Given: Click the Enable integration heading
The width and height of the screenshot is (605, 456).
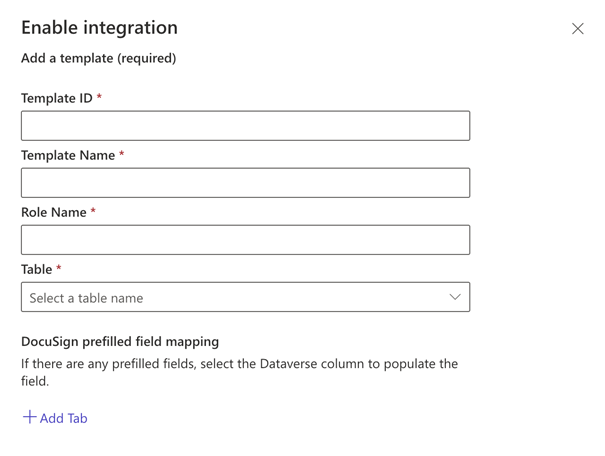Looking at the screenshot, I should point(99,28).
